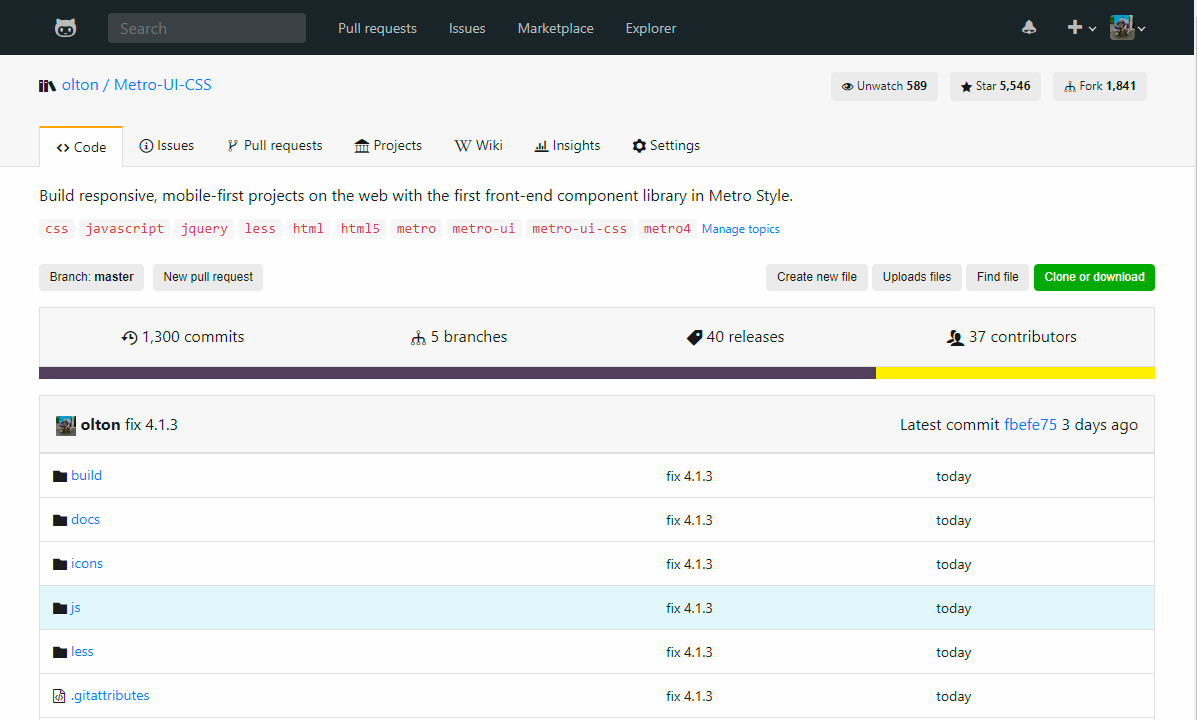
Task: Open Marketplace in the top navigation
Action: pyautogui.click(x=555, y=28)
